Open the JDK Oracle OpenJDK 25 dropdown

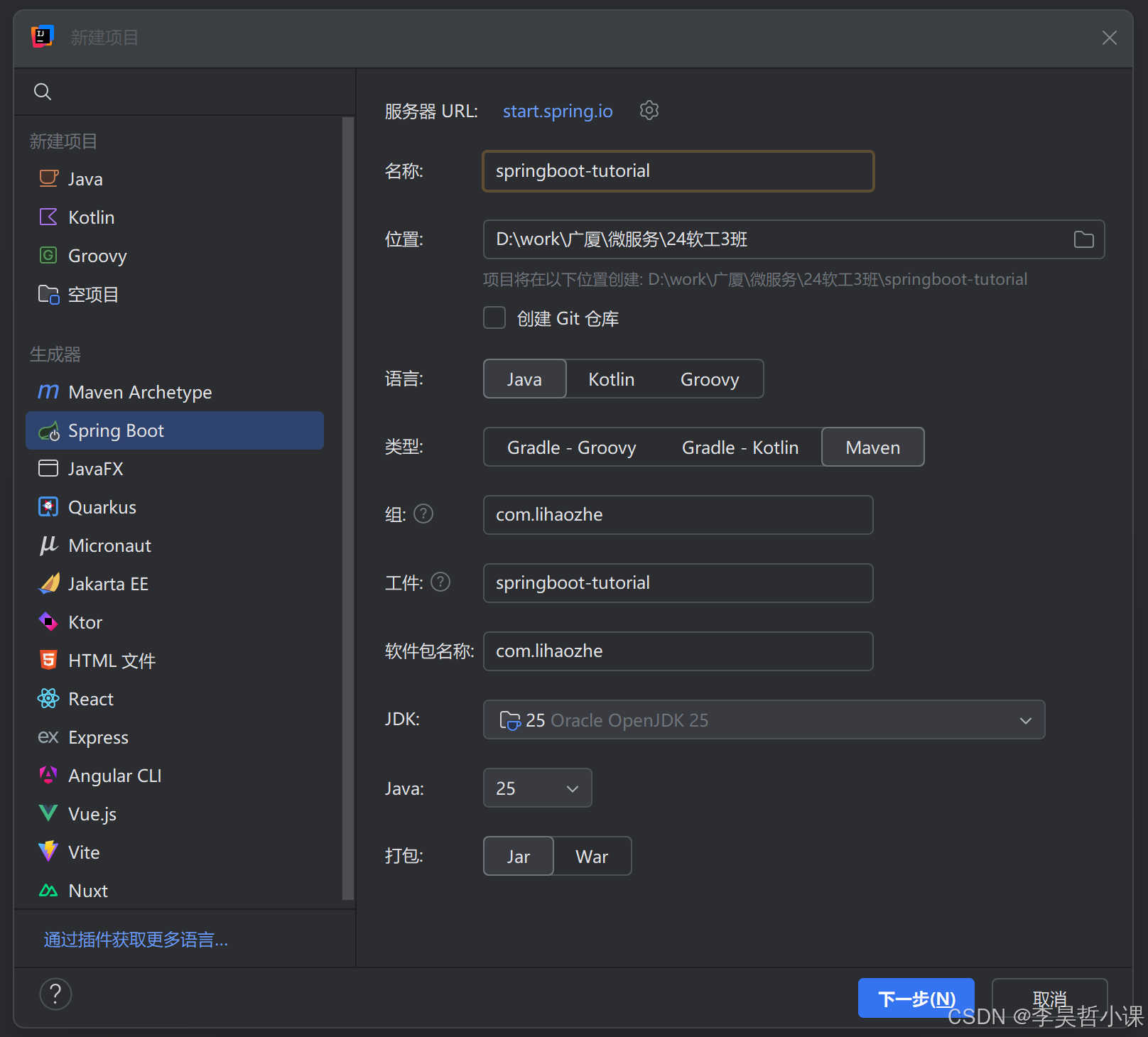[764, 720]
